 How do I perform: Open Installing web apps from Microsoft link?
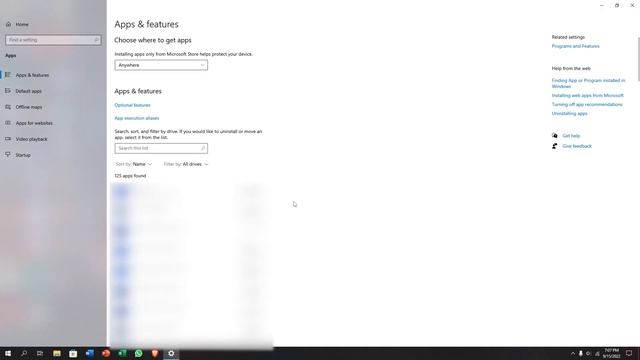[x=587, y=96]
